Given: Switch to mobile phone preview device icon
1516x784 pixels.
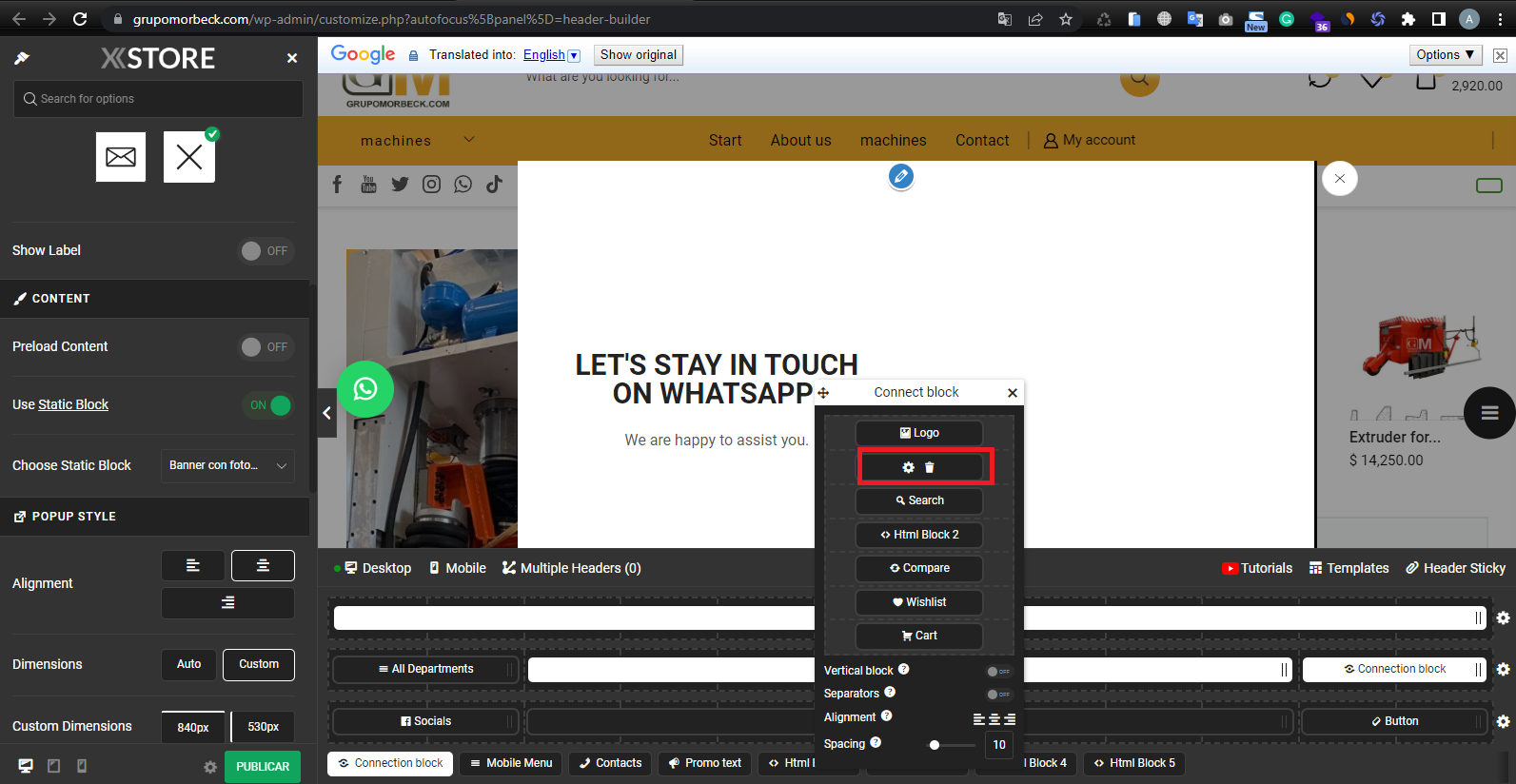Looking at the screenshot, I should tap(82, 766).
